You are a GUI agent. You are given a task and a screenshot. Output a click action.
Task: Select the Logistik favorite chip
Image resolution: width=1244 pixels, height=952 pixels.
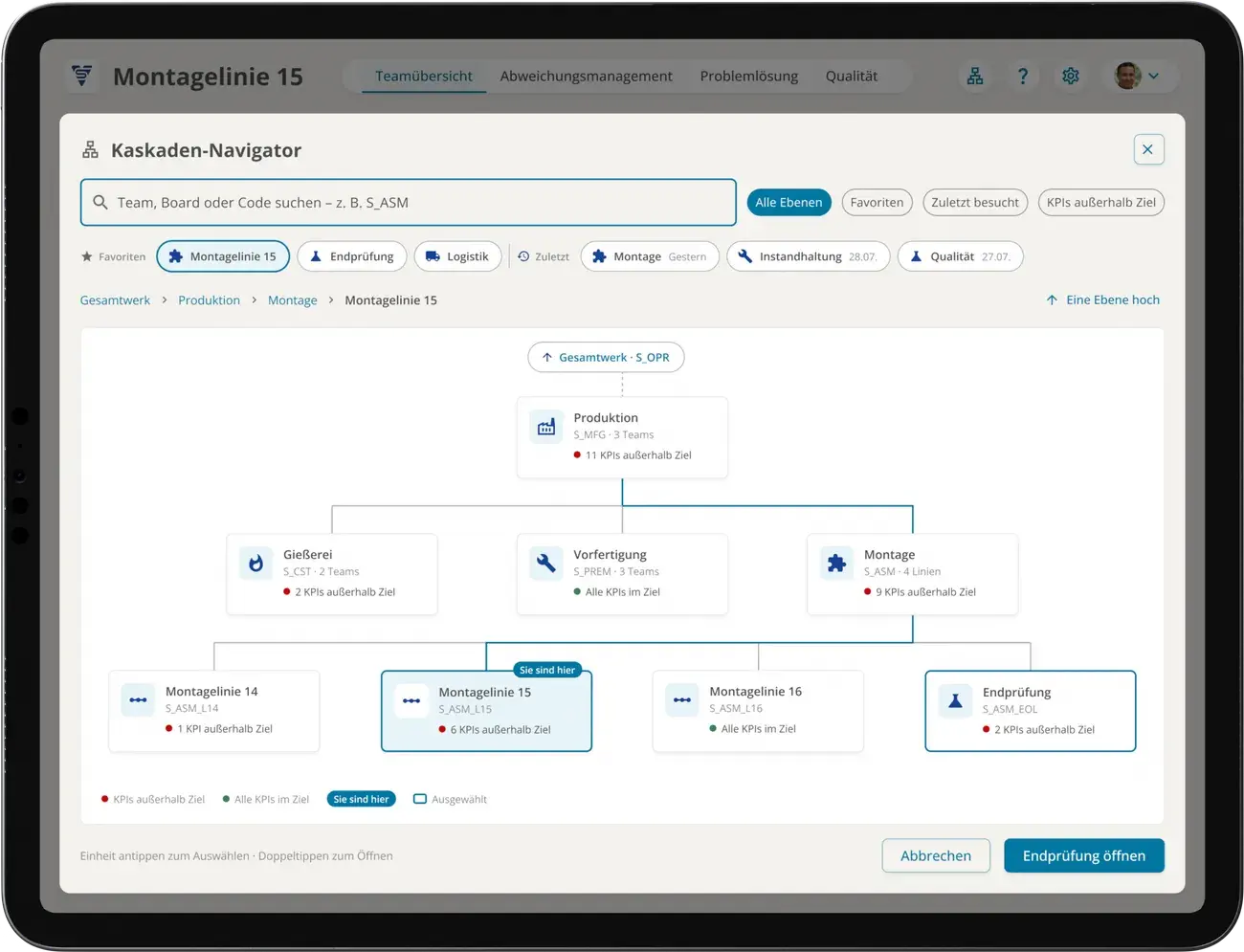[x=457, y=256]
